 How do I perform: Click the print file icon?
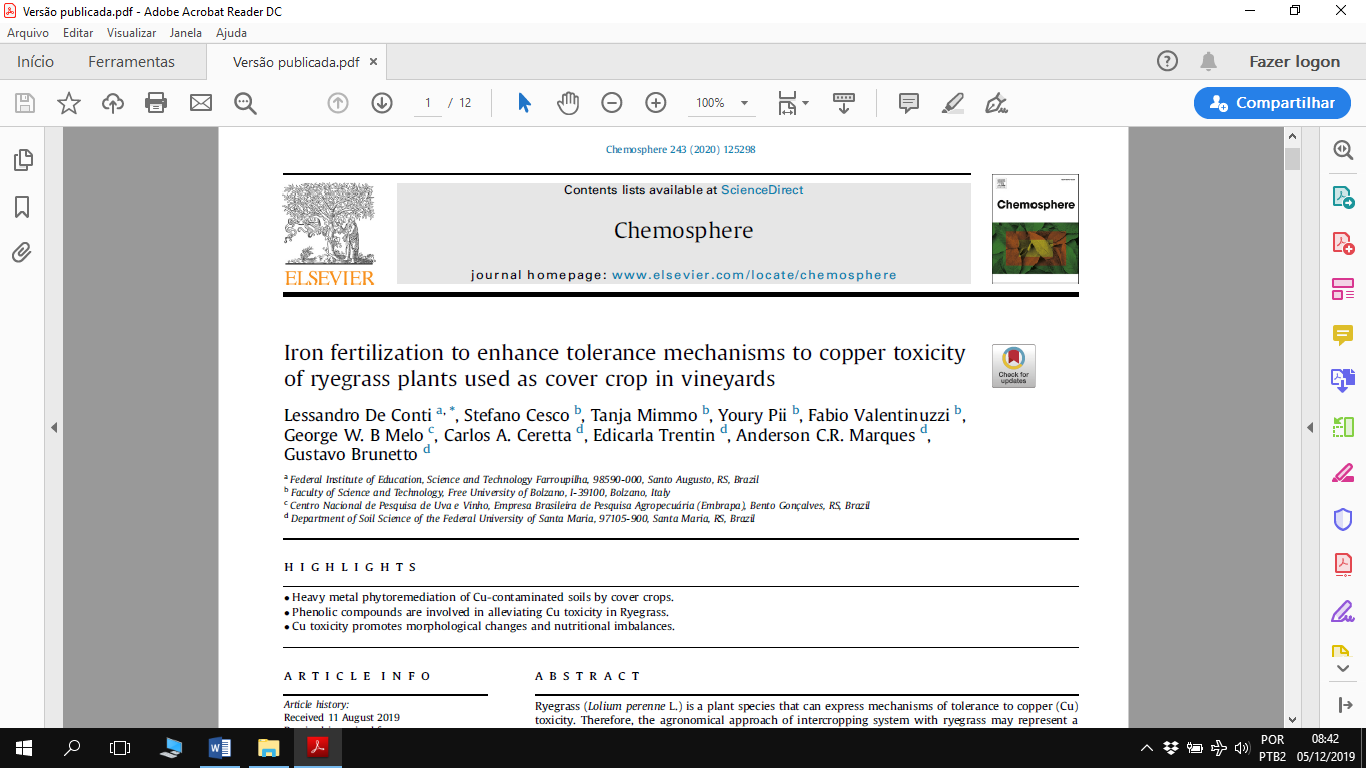tap(156, 103)
